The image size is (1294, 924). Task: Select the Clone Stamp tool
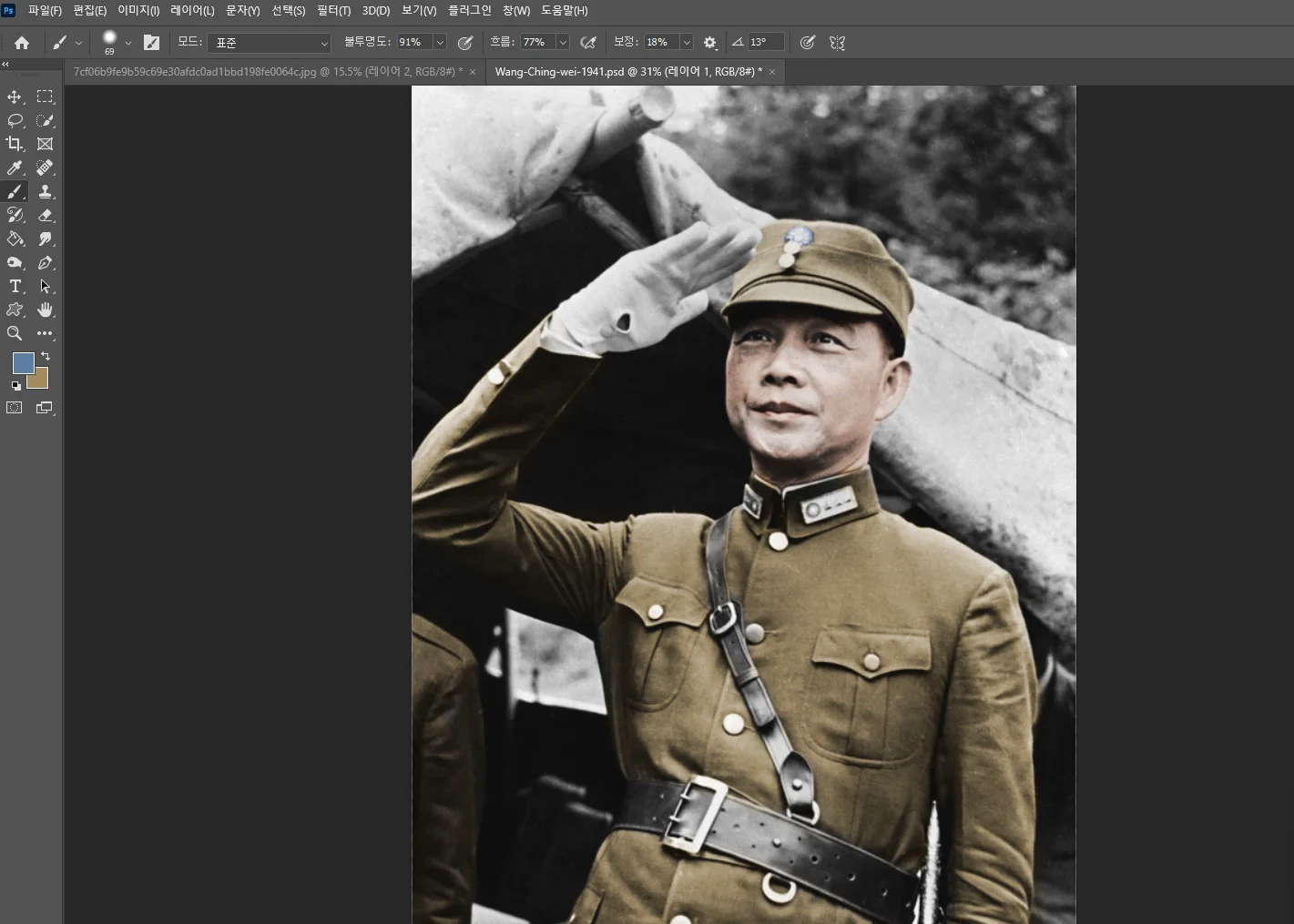point(45,191)
